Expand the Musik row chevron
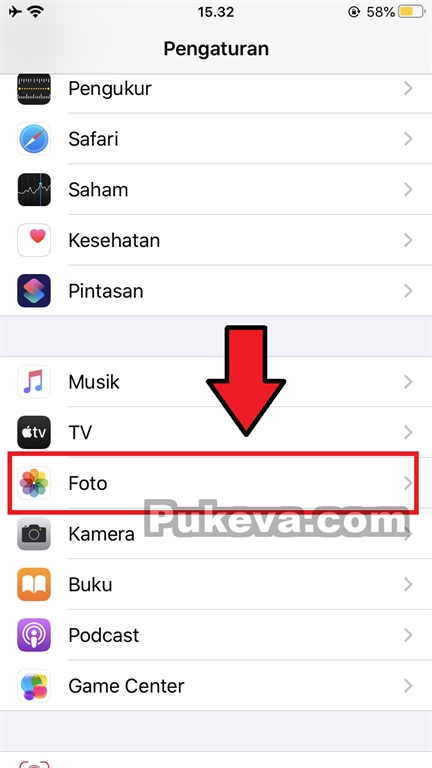Viewport: 432px width, 768px height. tap(408, 382)
